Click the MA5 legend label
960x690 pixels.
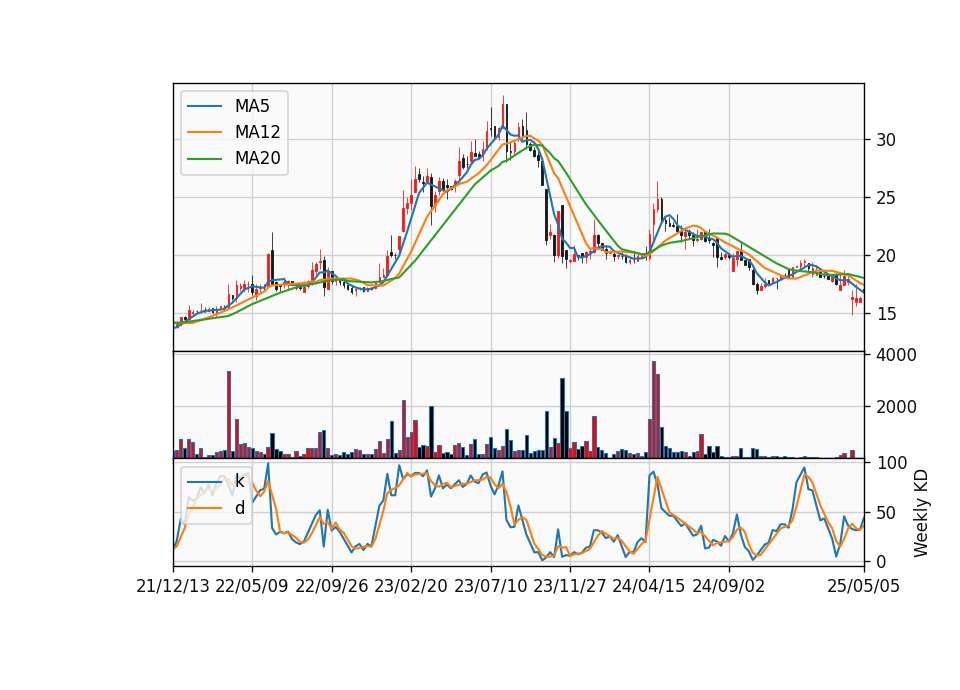coord(252,106)
